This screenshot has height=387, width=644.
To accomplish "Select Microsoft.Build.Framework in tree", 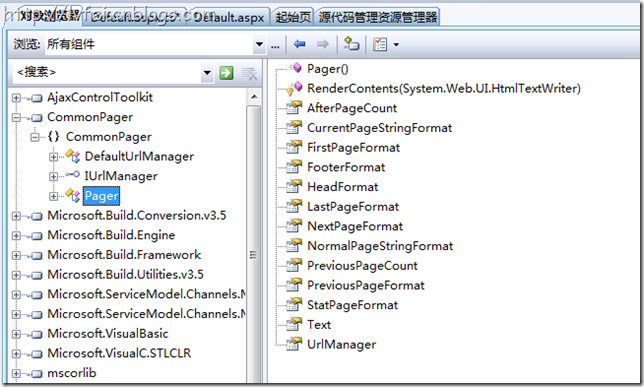I will 124,255.
